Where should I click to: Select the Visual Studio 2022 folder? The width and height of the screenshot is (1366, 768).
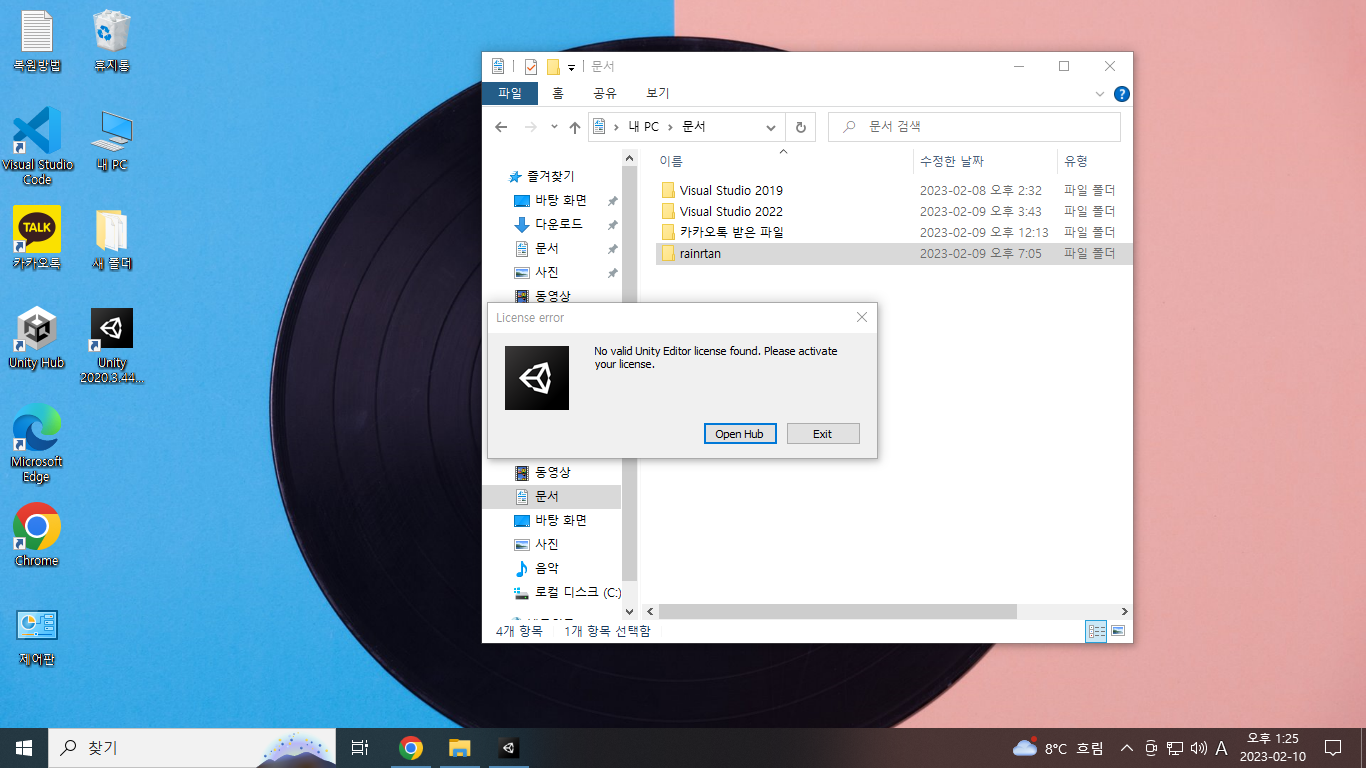coord(730,211)
